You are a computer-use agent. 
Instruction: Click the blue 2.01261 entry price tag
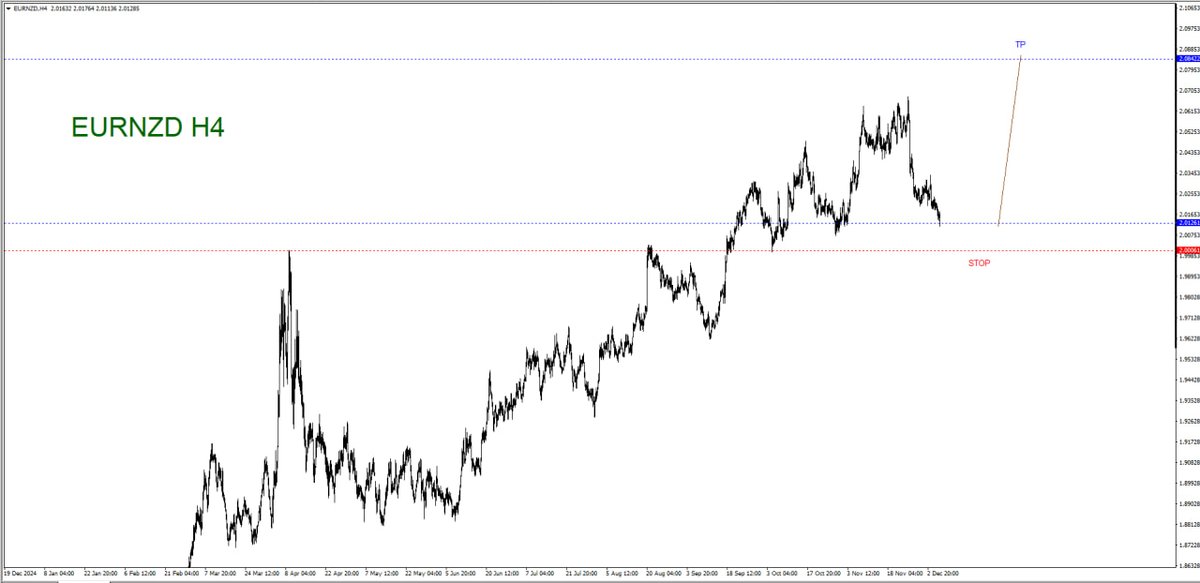1190,223
